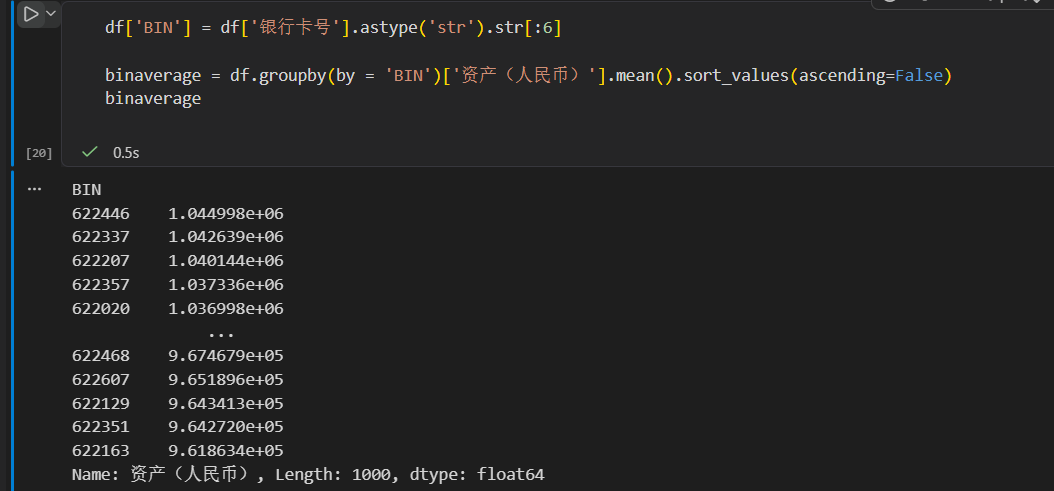Image resolution: width=1054 pixels, height=491 pixels.
Task: Select BIN value 622163 in output
Action: [101, 451]
